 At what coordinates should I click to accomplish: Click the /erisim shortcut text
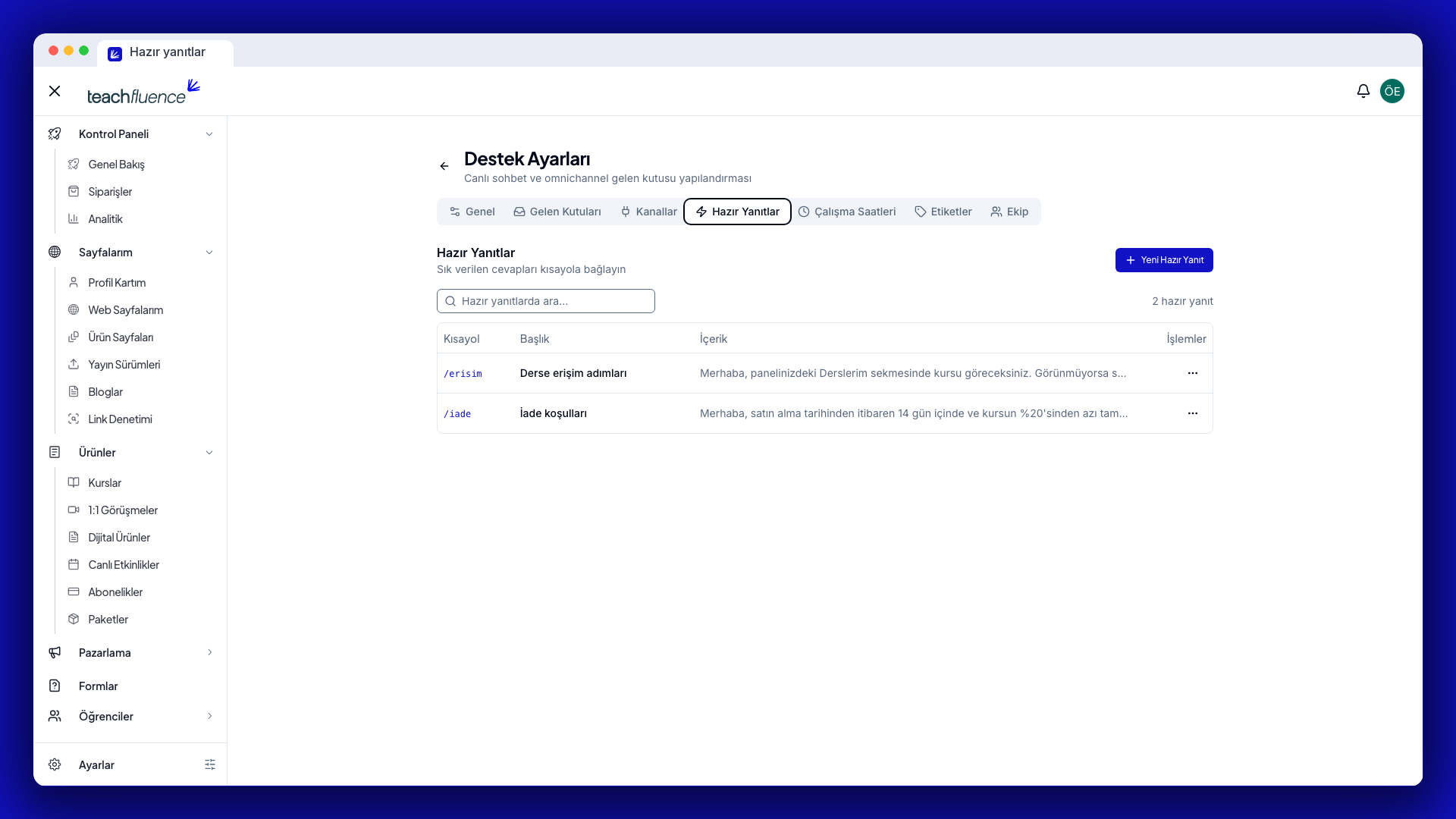coord(463,374)
